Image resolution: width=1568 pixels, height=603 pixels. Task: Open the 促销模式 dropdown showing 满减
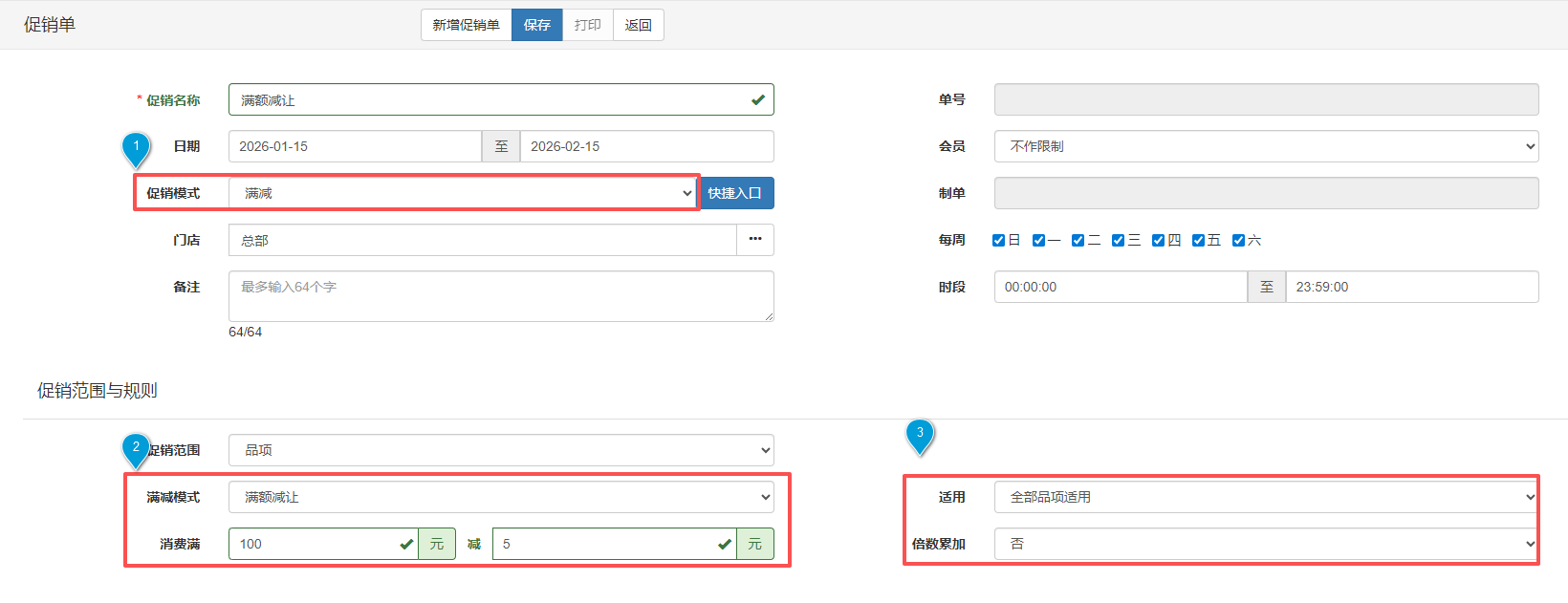pyautogui.click(x=465, y=193)
